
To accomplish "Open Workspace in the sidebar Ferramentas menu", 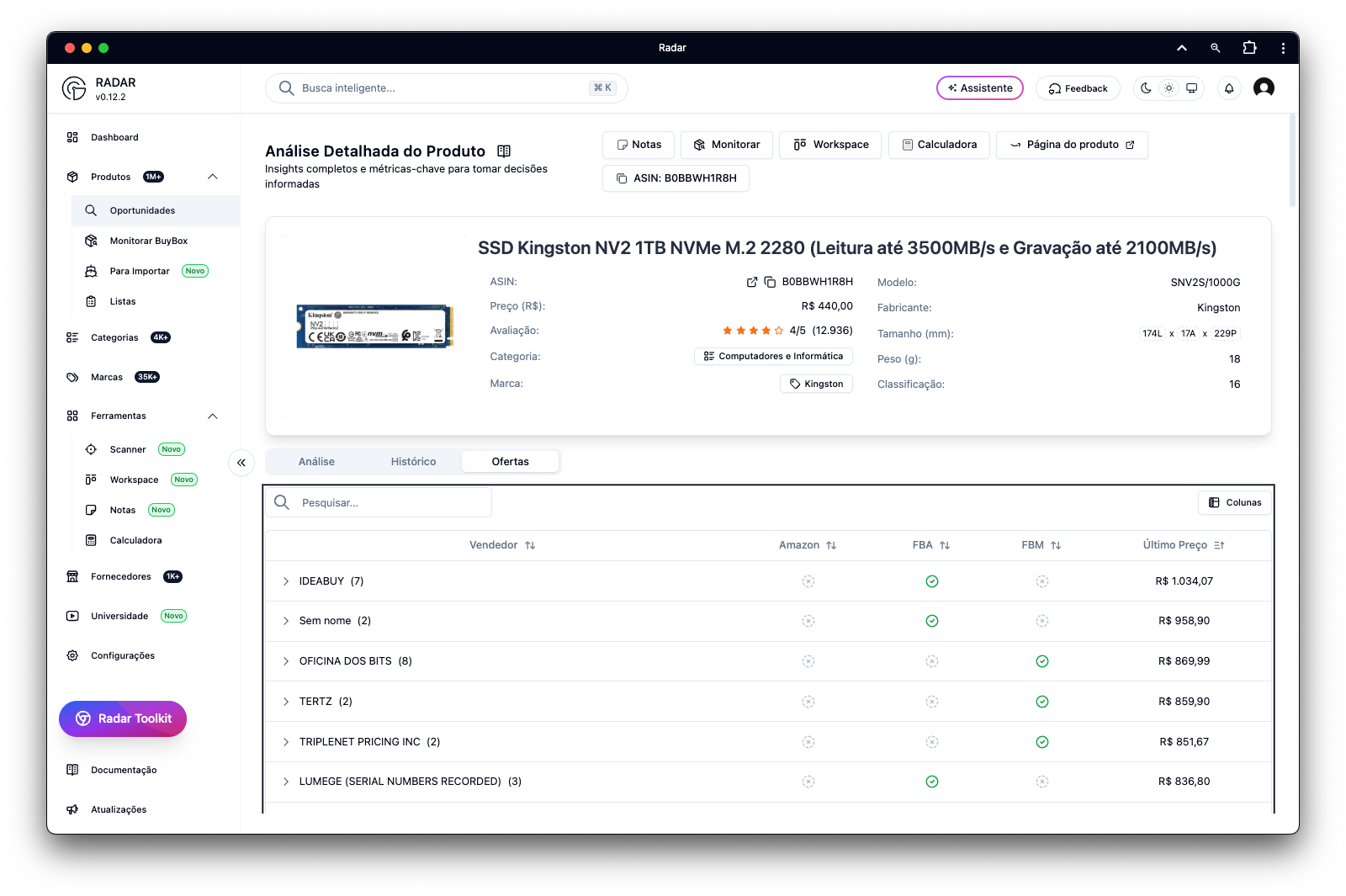I will coord(134,480).
